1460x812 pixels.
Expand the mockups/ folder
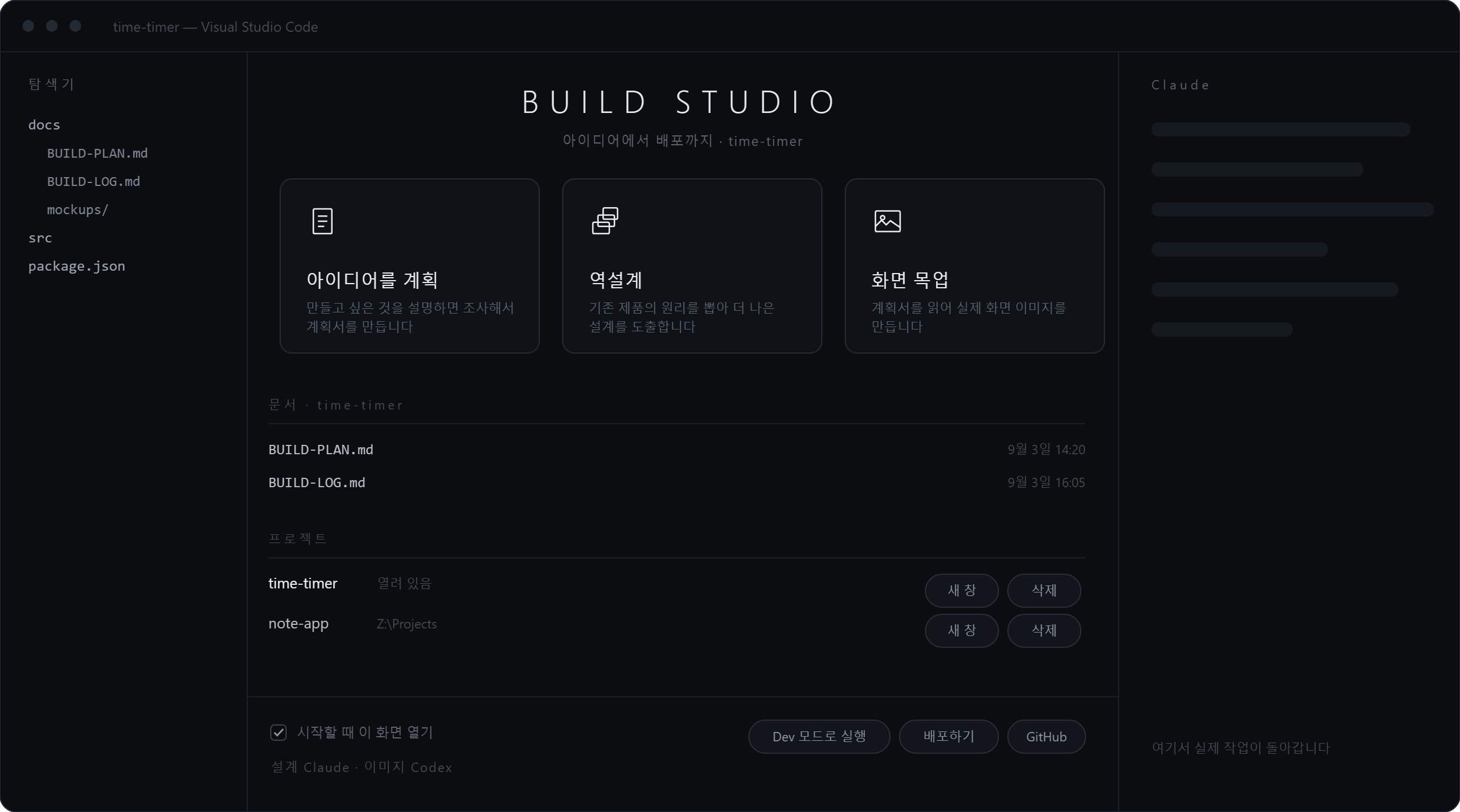coord(78,209)
